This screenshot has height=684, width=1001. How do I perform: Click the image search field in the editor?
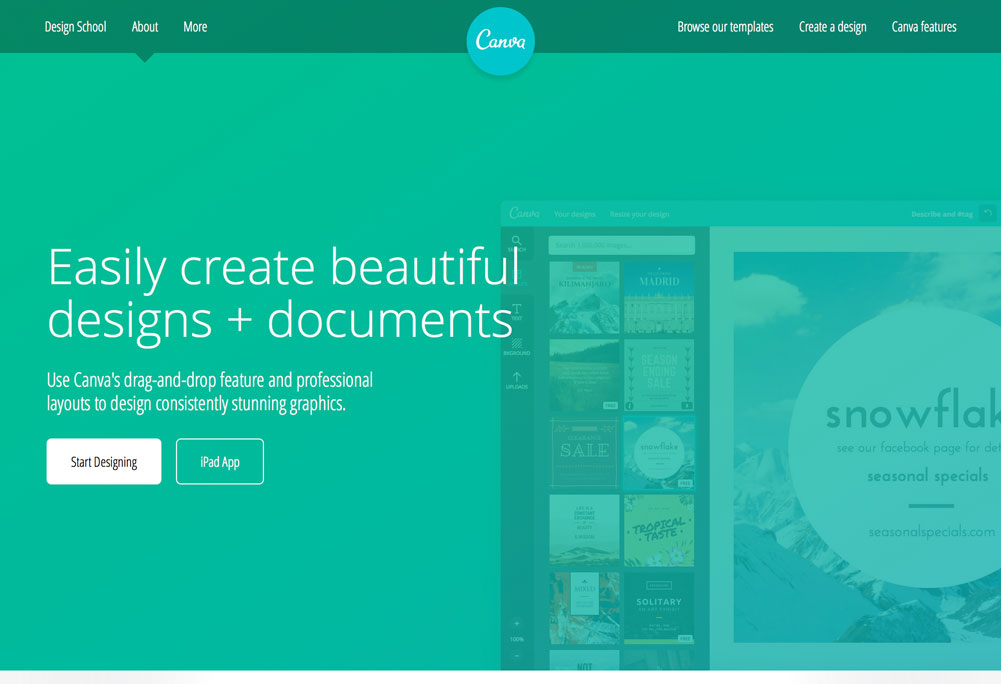(622, 245)
